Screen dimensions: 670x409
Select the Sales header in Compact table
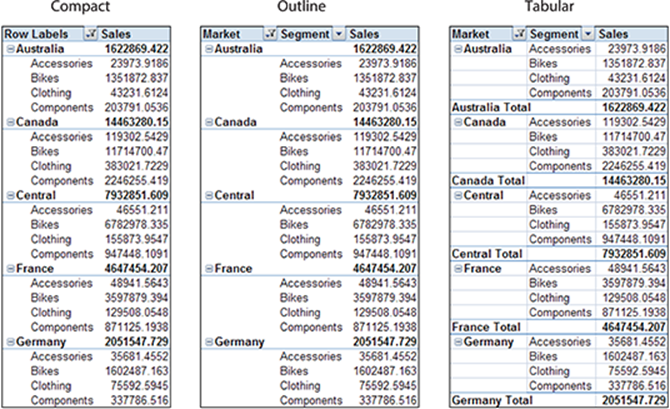click(x=116, y=34)
